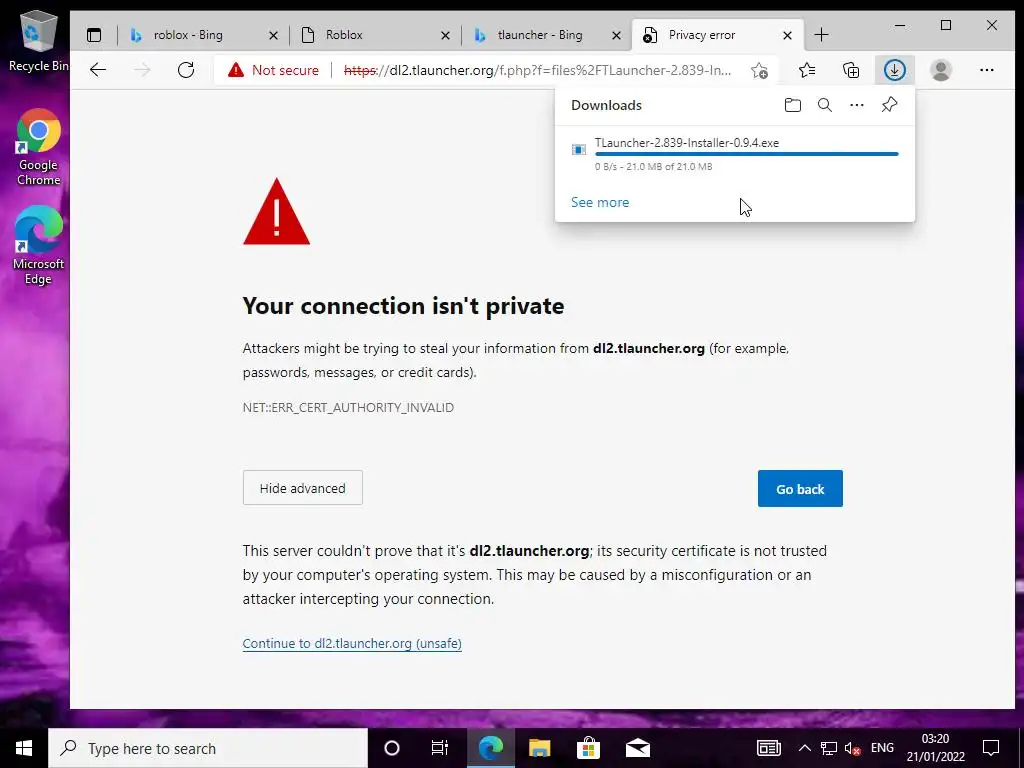Click the taskbar clock showing 03:20
The height and width of the screenshot is (768, 1024).
[x=935, y=748]
